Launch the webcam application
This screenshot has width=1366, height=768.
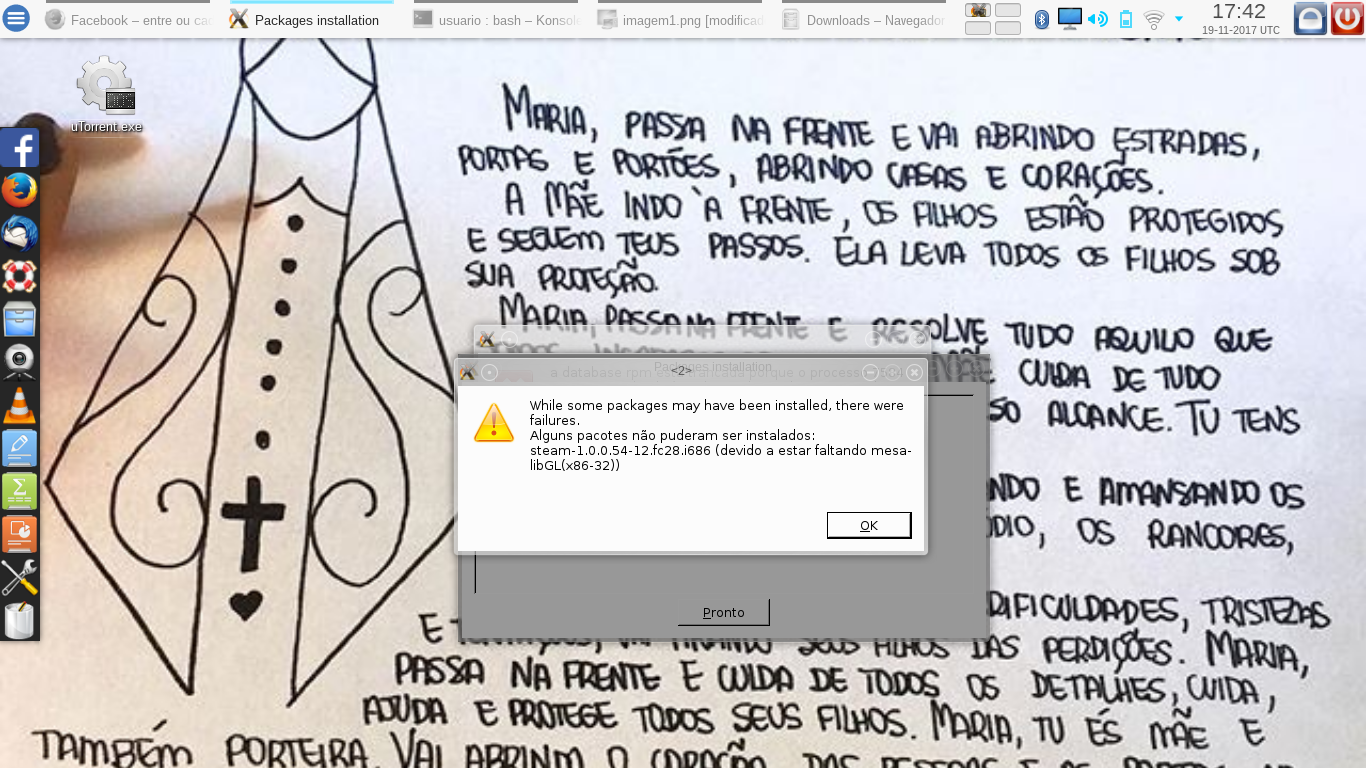19,362
